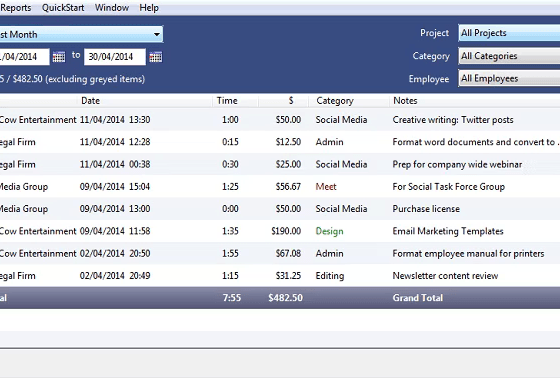Click the 09/04/2014 13:00 date cell
Screen dimensions: 560x378
pos(115,209)
